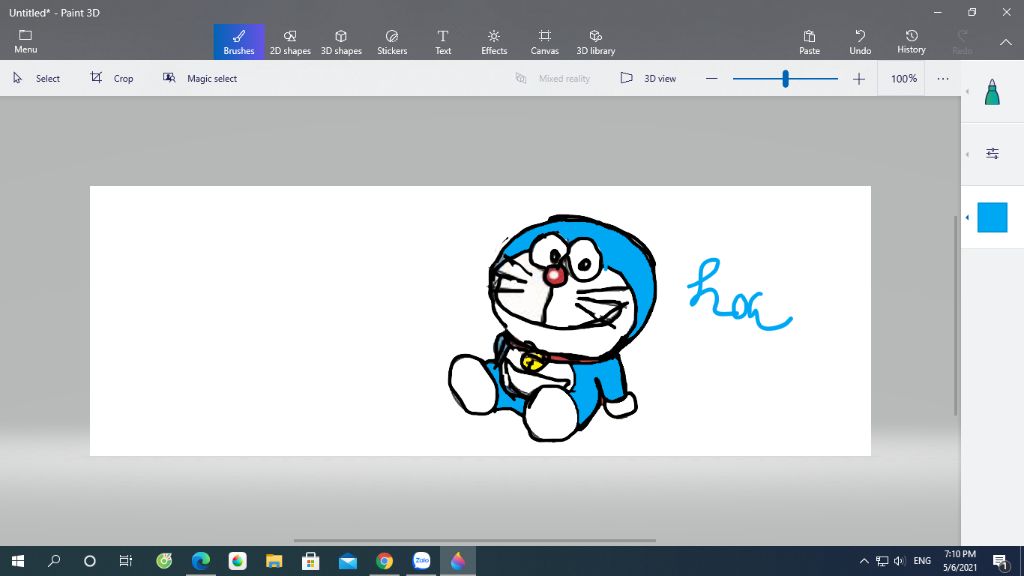Image resolution: width=1024 pixels, height=576 pixels.
Task: Expand the brush panel arrow beside marker
Action: coord(967,91)
